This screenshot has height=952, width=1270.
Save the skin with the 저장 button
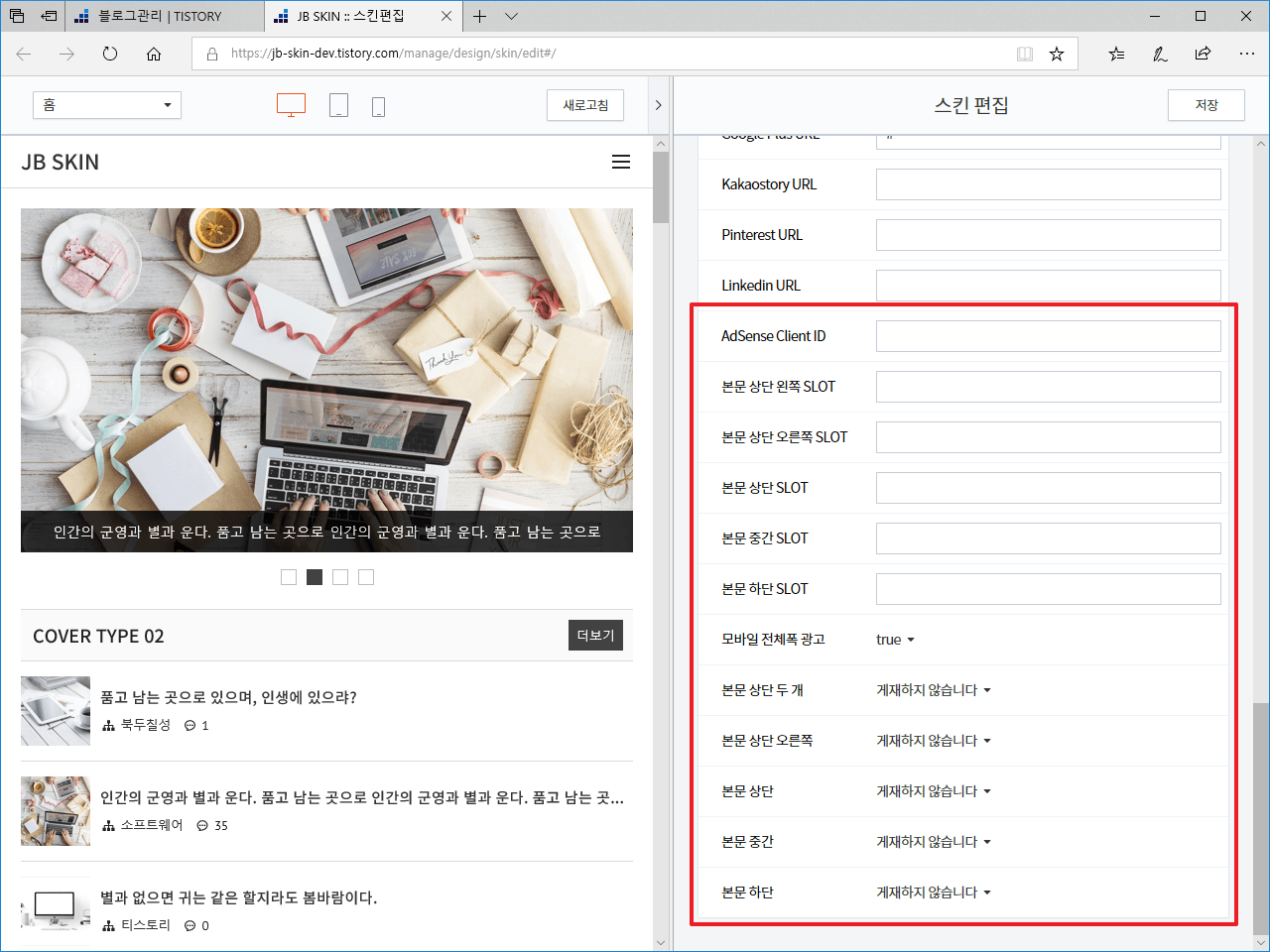(x=1206, y=105)
